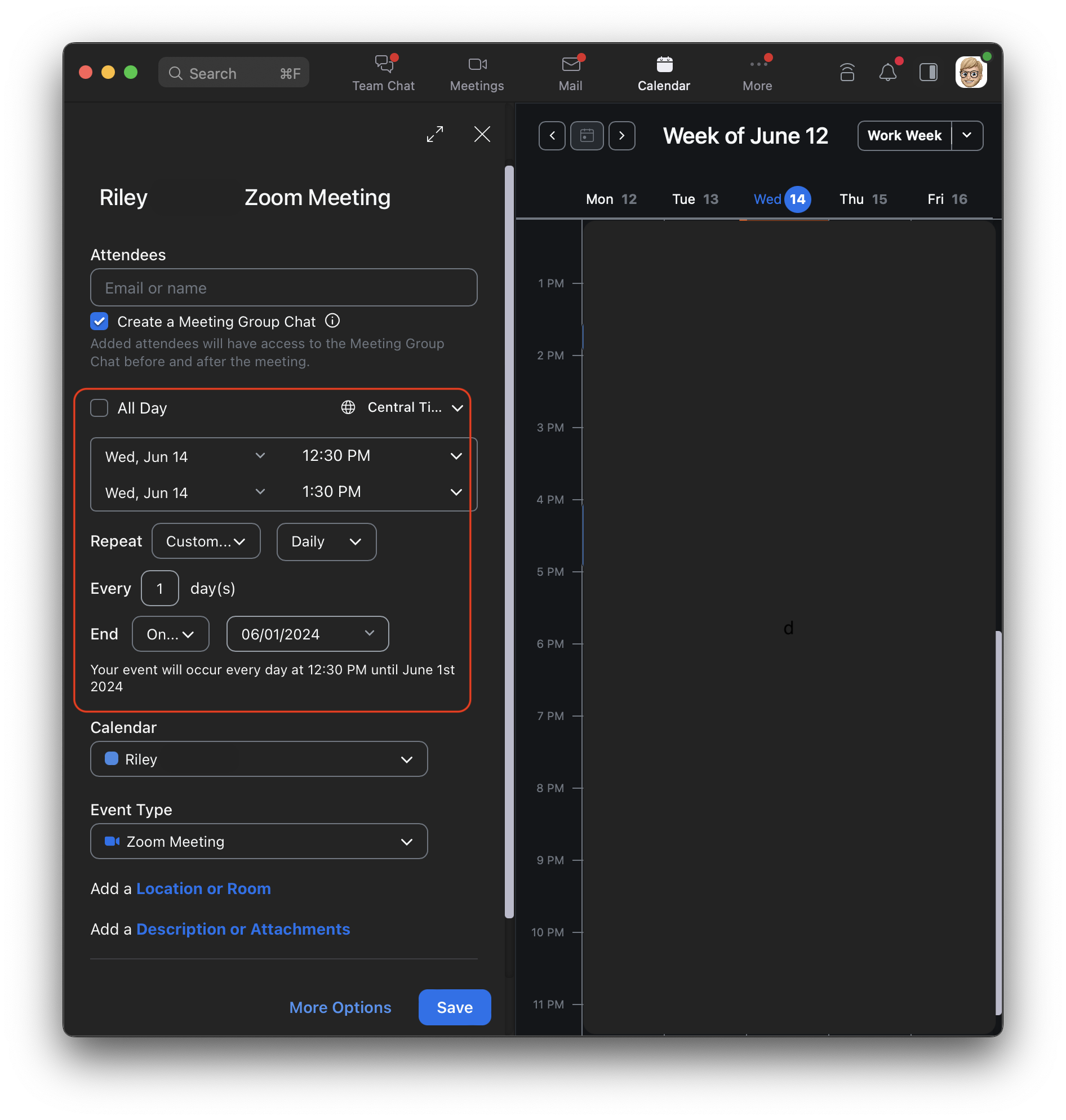Open the 06/01/2024 end date picker
Viewport: 1066px width, 1120px height.
click(x=308, y=634)
